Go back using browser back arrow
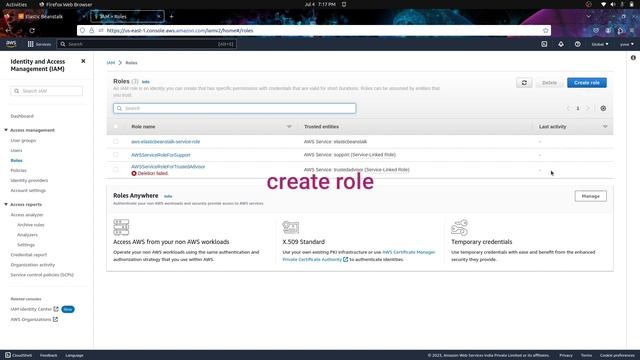The width and height of the screenshot is (640, 360). [x=8, y=31]
